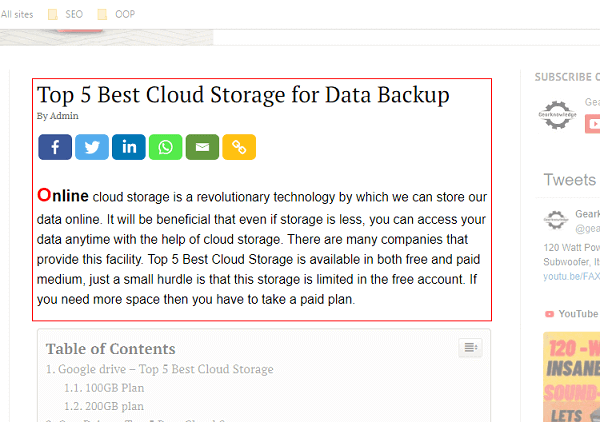The image size is (600, 422).
Task: Jump to Google drive section in contents
Action: tap(160, 369)
